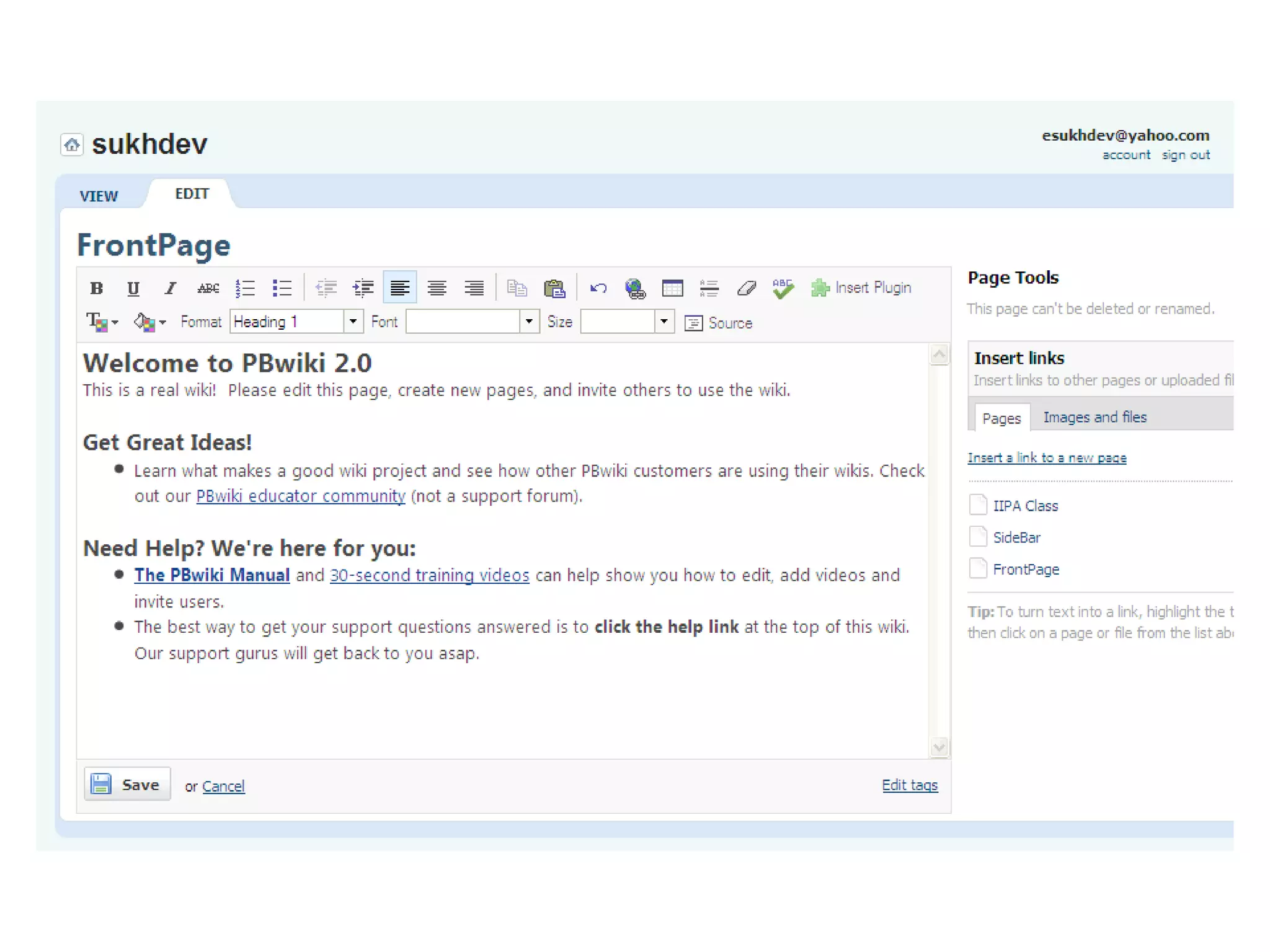Select the right align button
Image resolution: width=1270 pixels, height=952 pixels.
pyautogui.click(x=474, y=288)
